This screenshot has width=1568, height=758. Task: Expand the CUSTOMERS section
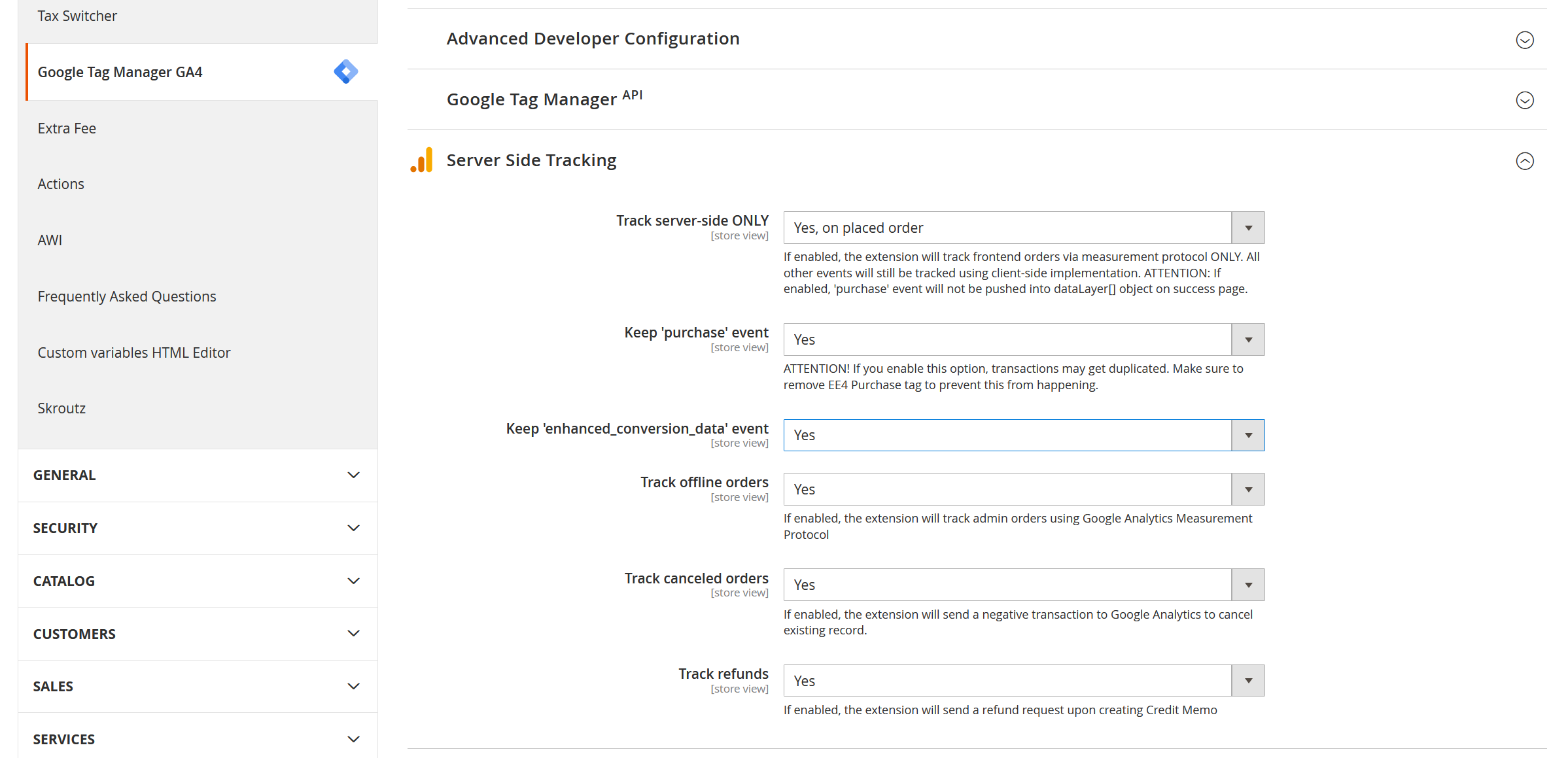[198, 634]
